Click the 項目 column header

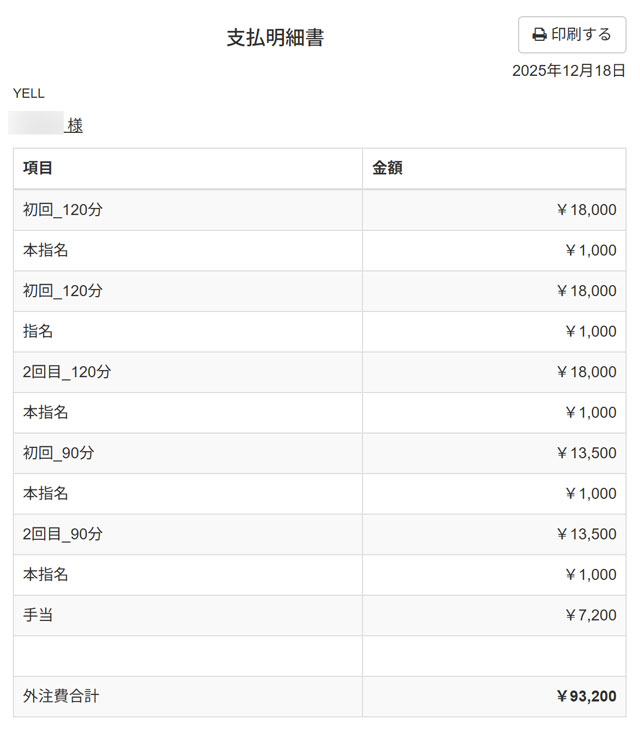(38, 169)
